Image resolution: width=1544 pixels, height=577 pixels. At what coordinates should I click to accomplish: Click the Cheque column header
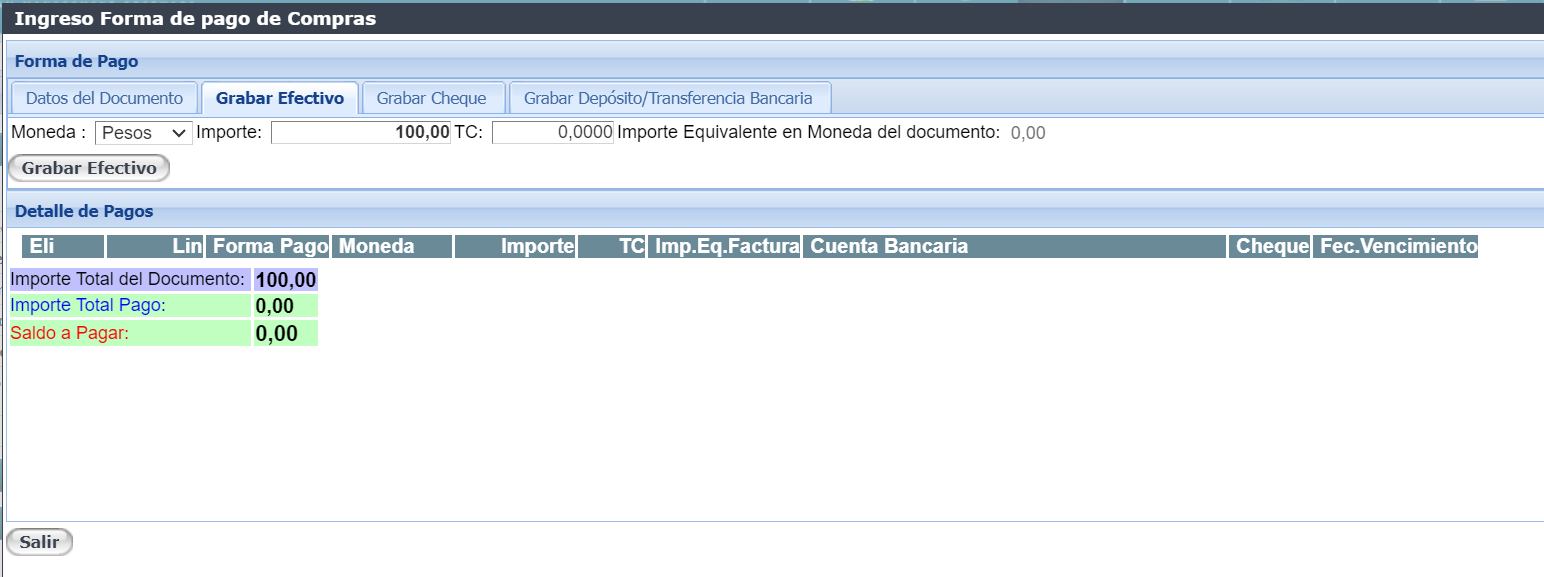point(1270,246)
